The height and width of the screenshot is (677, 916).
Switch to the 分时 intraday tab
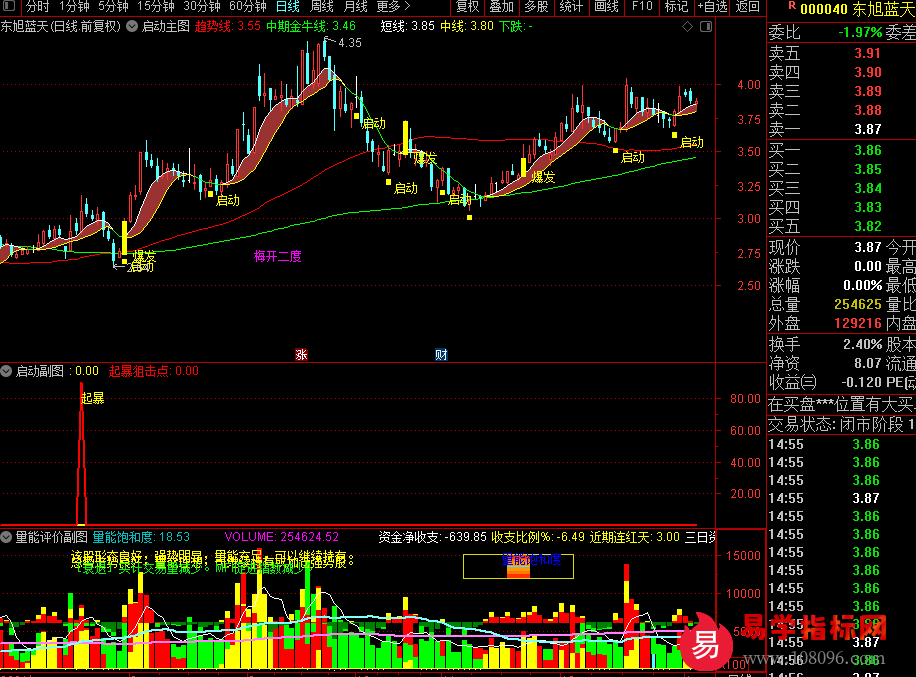(38, 7)
